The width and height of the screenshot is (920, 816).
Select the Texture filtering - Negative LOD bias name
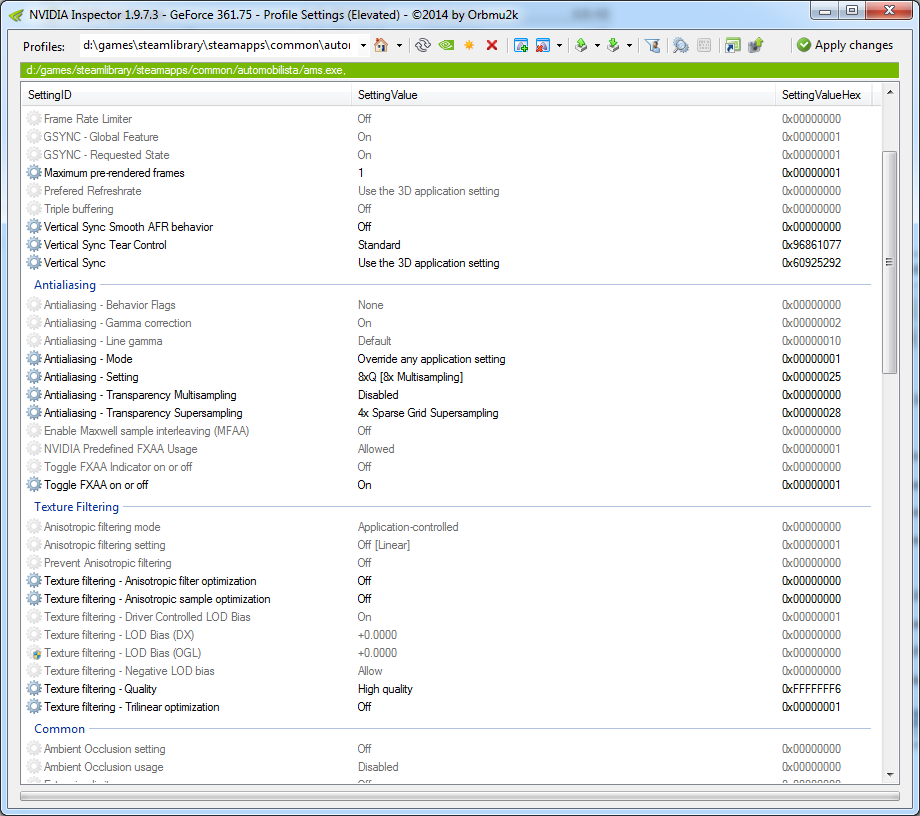[x=129, y=671]
